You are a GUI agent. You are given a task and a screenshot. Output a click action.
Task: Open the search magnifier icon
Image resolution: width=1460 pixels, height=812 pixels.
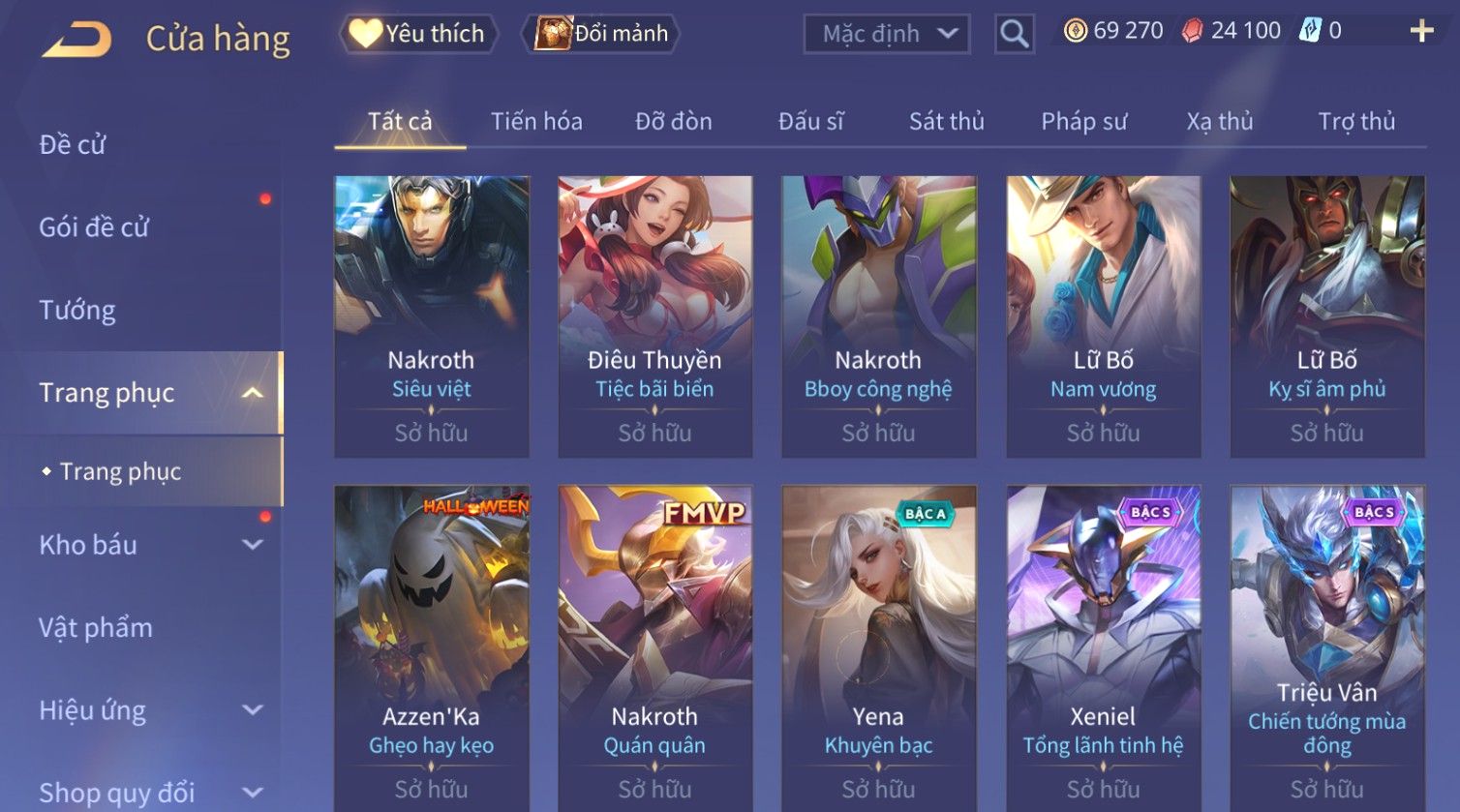tap(1014, 34)
